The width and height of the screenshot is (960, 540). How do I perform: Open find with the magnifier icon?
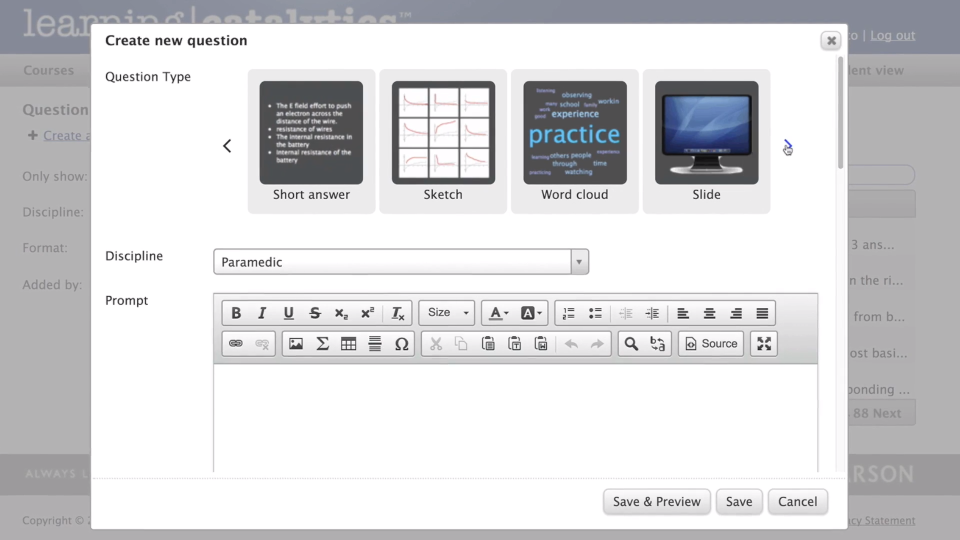point(631,343)
